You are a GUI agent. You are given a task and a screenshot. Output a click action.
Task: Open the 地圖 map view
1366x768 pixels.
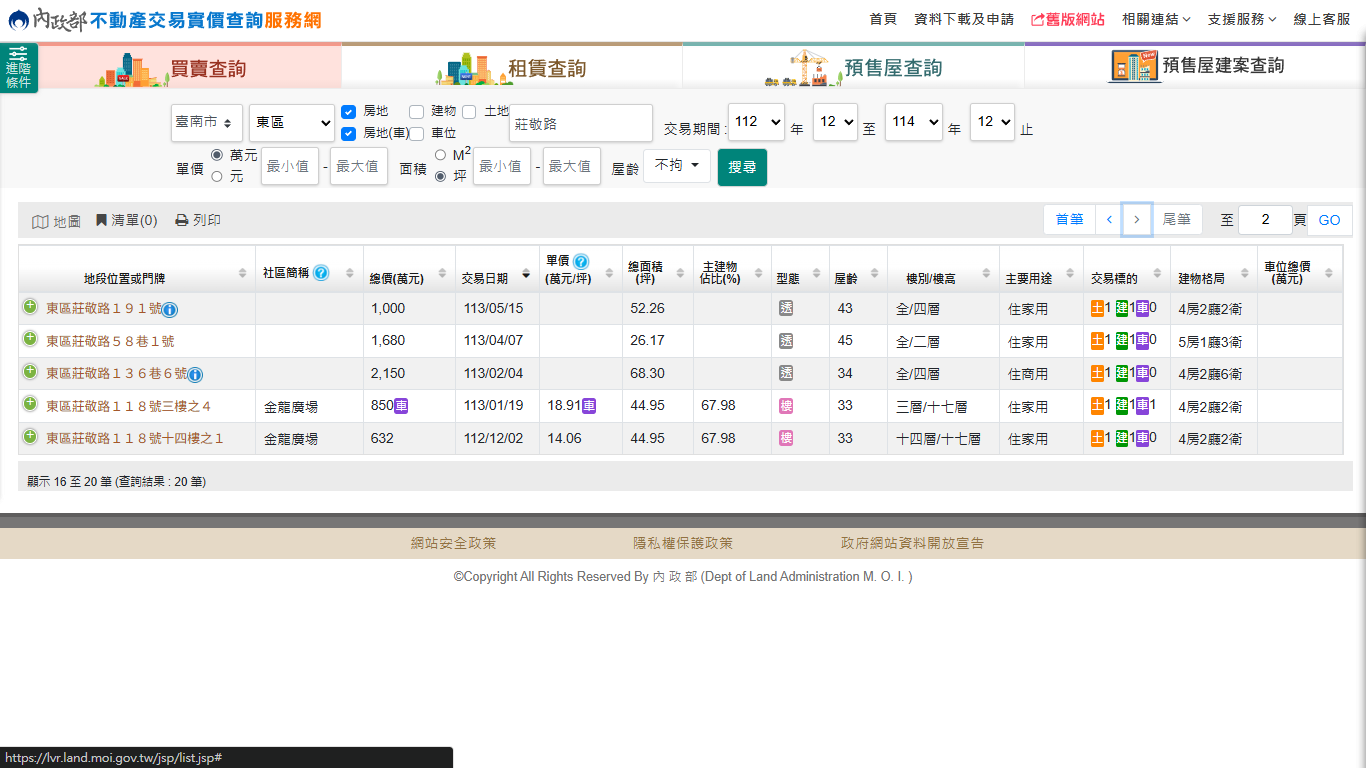point(56,221)
